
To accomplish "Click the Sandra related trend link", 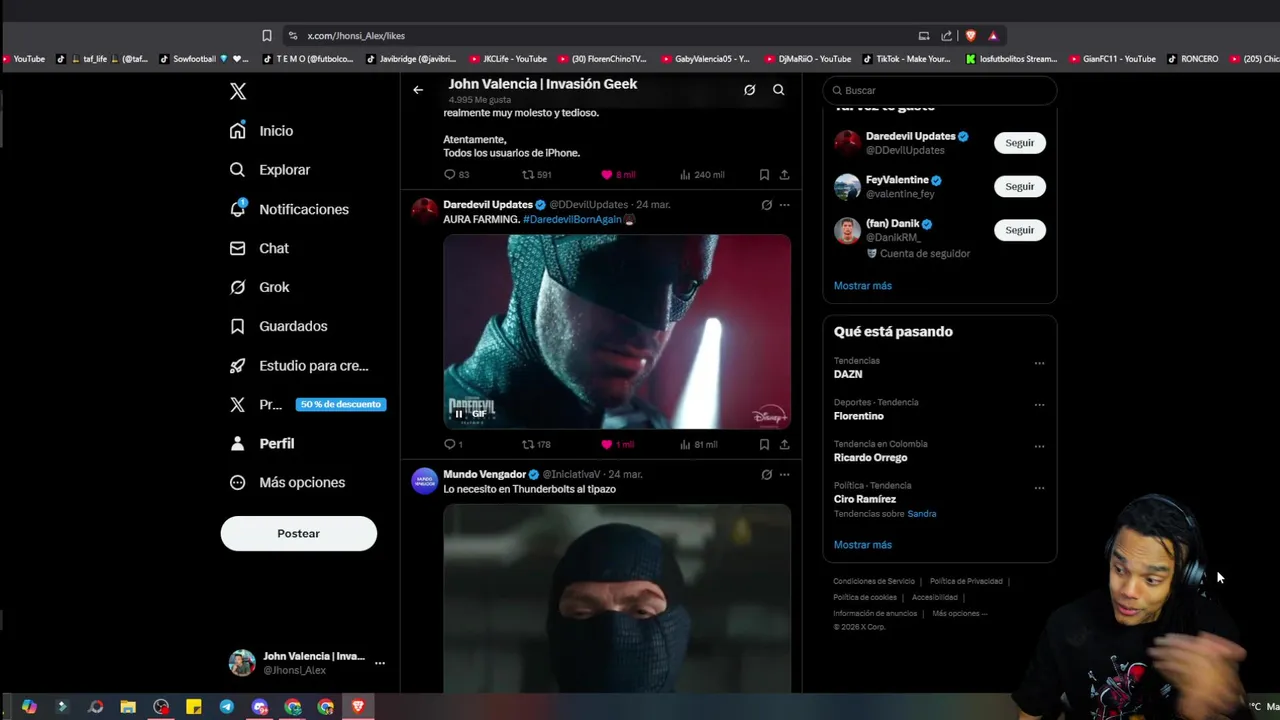I will tap(922, 514).
